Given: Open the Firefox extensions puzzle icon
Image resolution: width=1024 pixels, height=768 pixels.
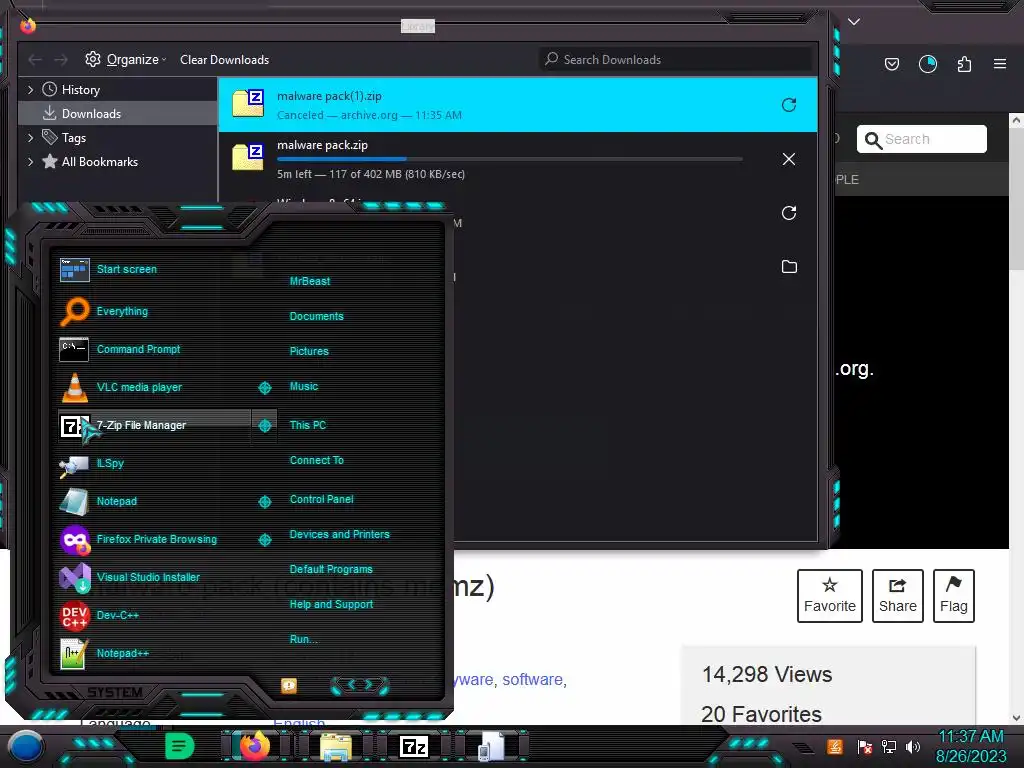Looking at the screenshot, I should 964,64.
